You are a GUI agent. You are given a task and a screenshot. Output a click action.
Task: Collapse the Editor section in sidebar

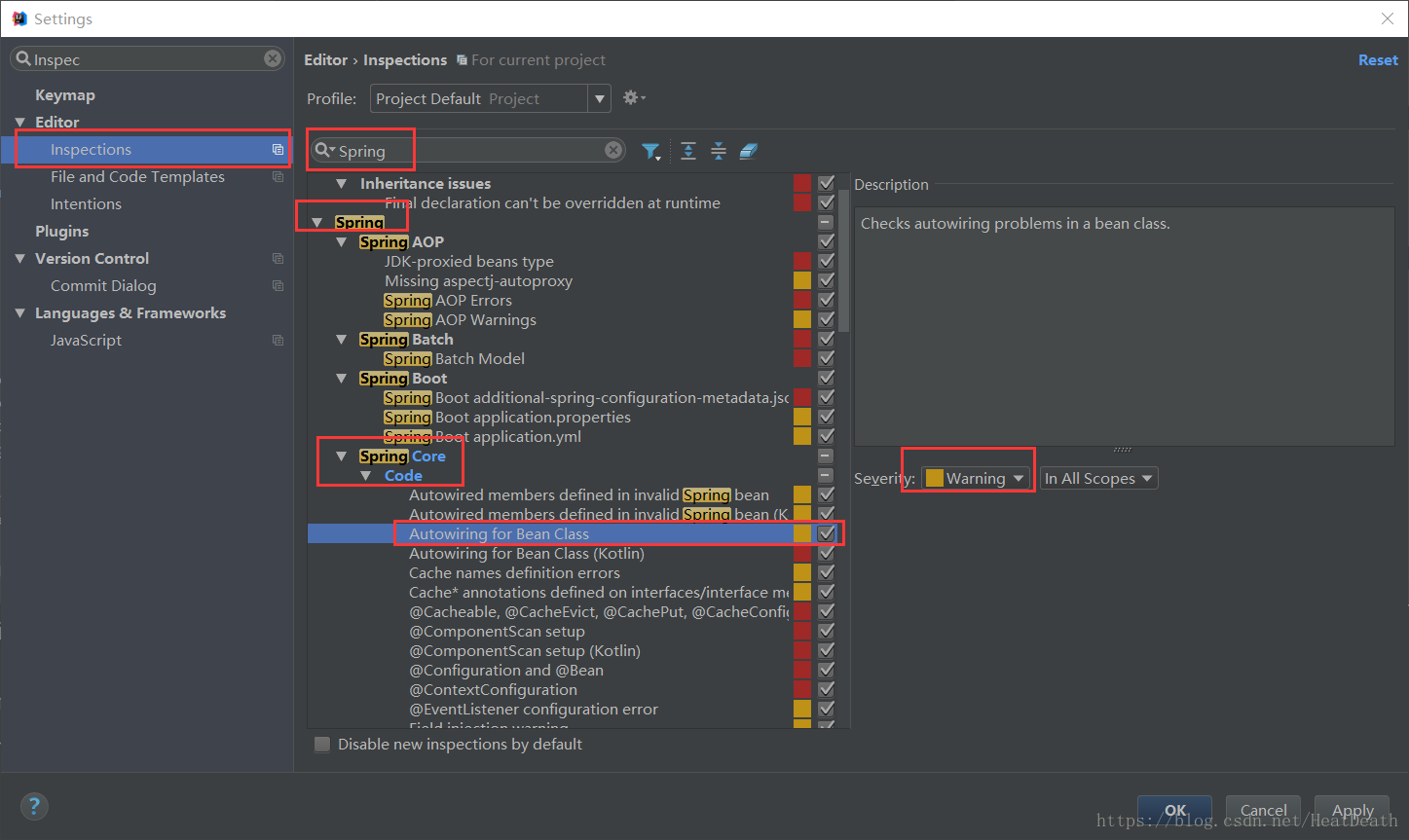[20, 123]
